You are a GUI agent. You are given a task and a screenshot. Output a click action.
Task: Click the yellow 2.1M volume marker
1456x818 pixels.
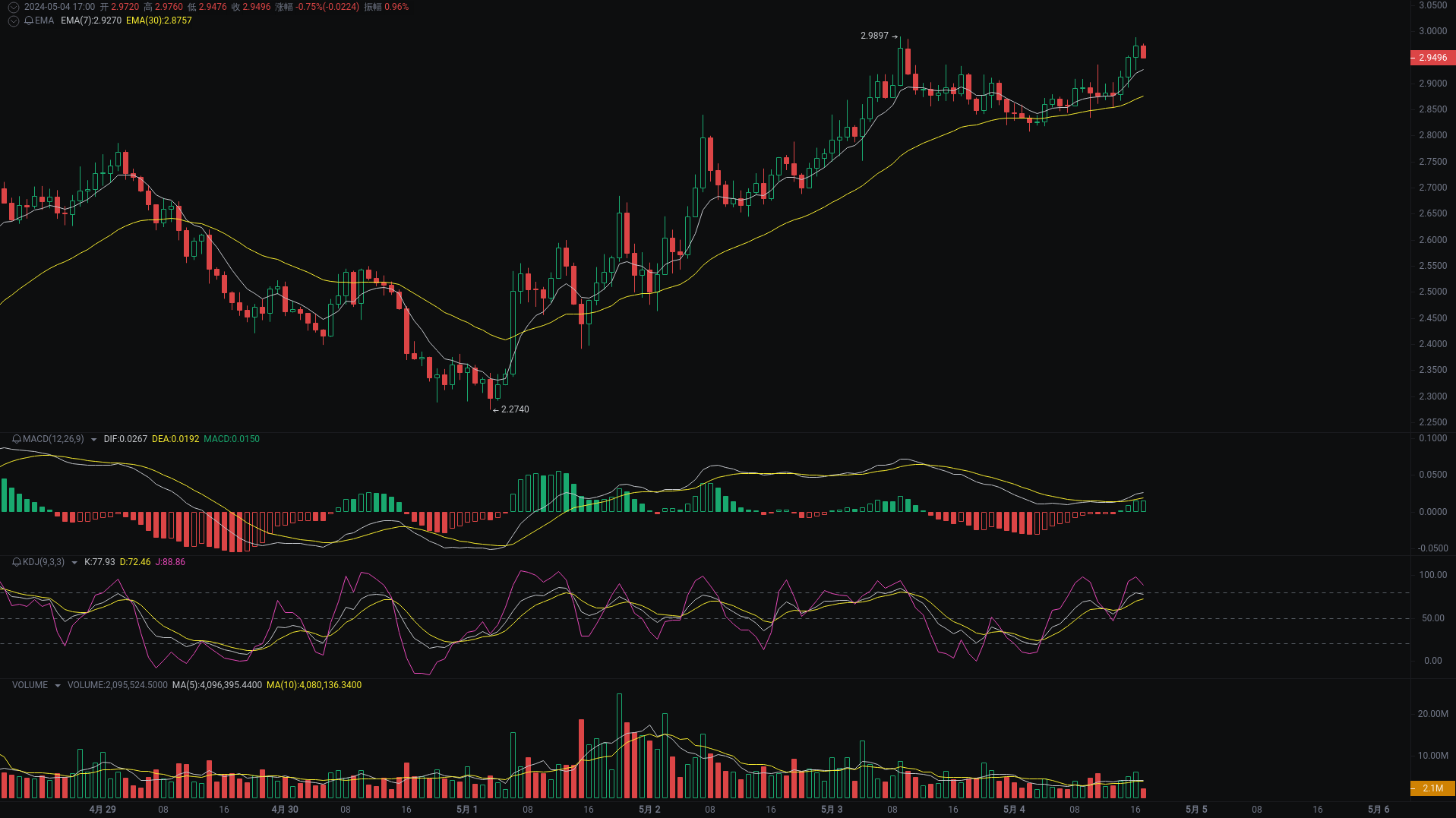[x=1431, y=788]
